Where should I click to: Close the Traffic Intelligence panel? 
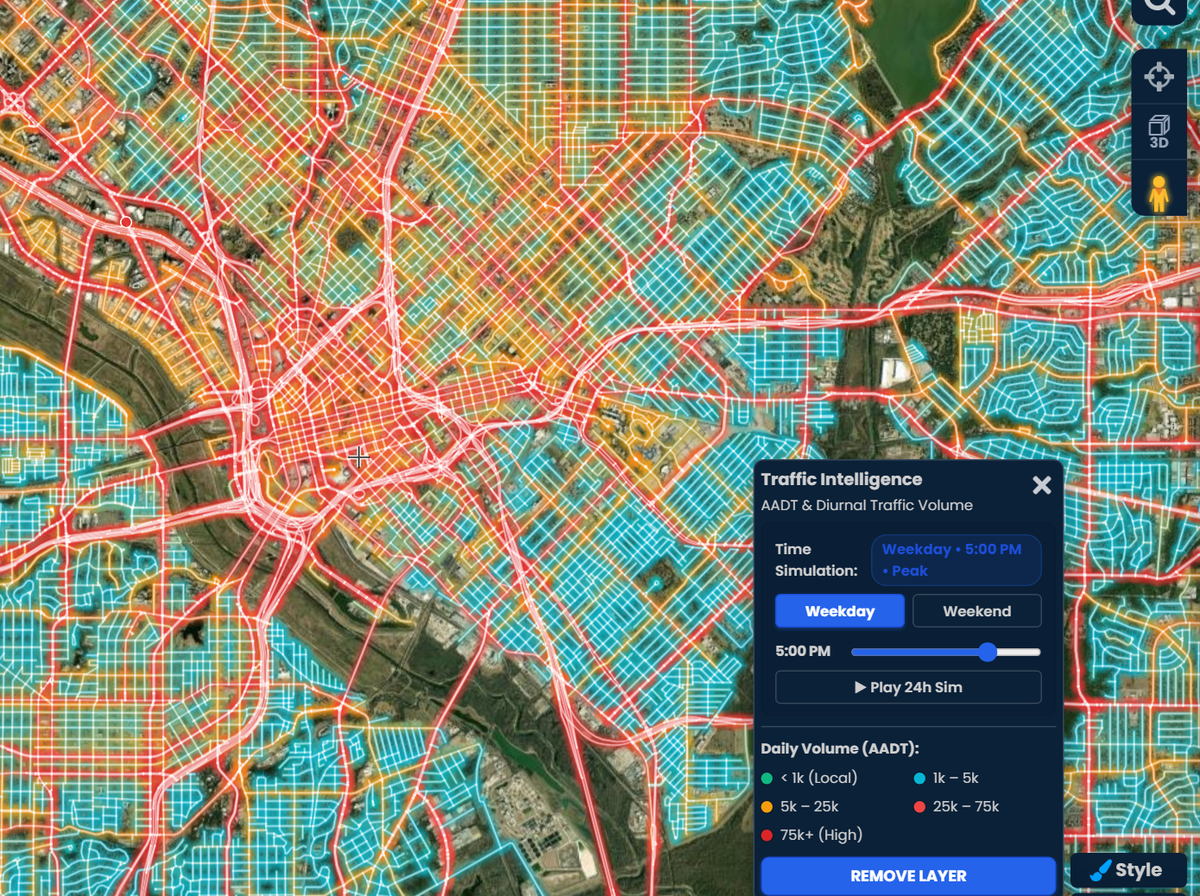(1042, 485)
